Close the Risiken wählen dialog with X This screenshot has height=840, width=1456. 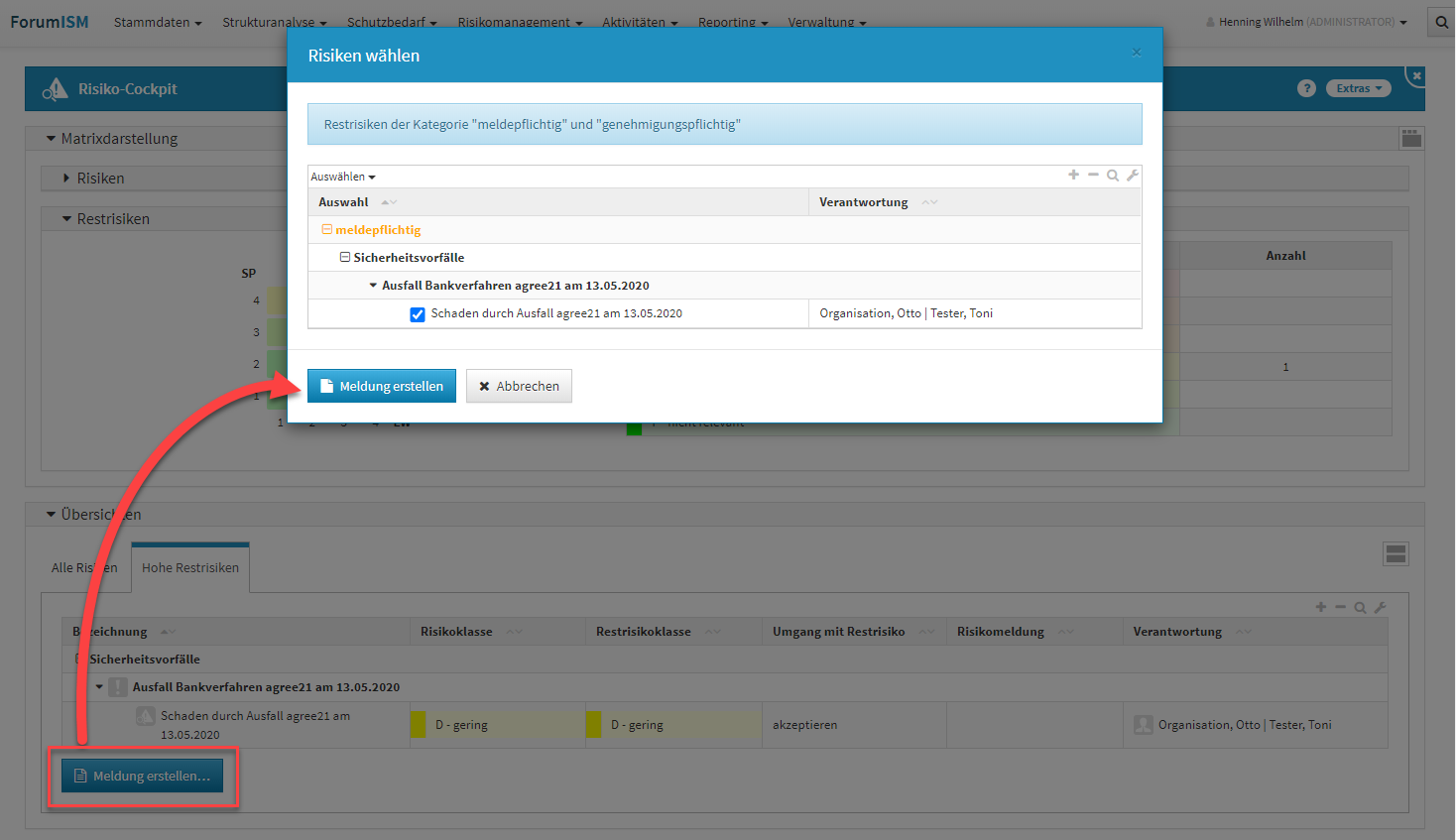1137,53
